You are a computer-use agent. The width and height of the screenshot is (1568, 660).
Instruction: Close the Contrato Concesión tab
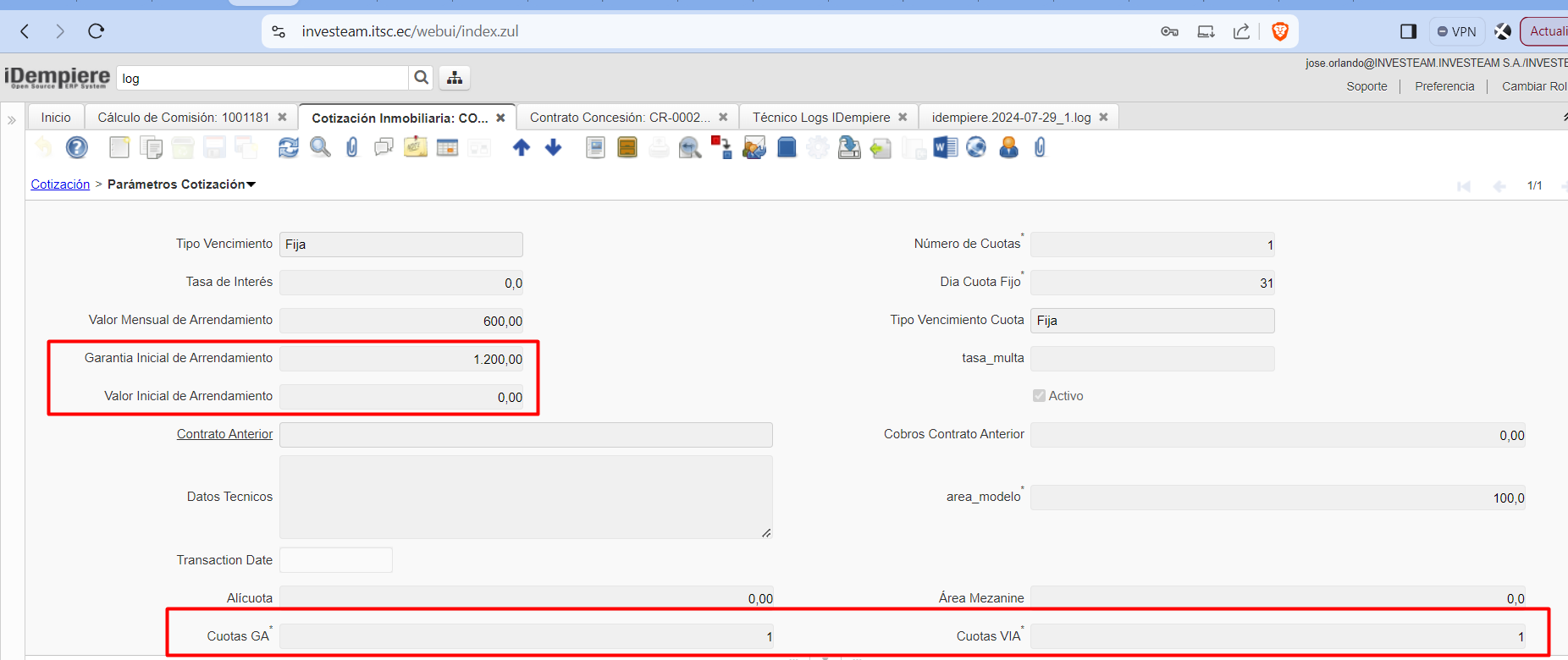pyautogui.click(x=723, y=118)
